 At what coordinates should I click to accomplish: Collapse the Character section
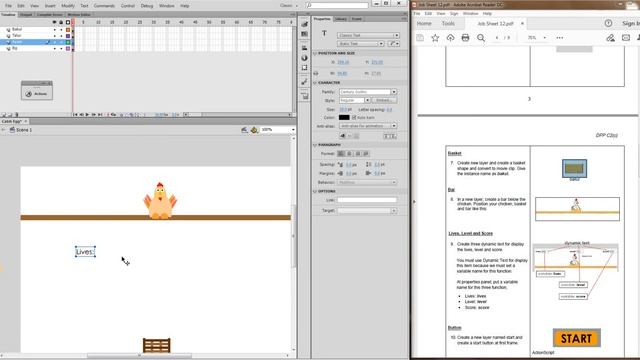[315, 82]
